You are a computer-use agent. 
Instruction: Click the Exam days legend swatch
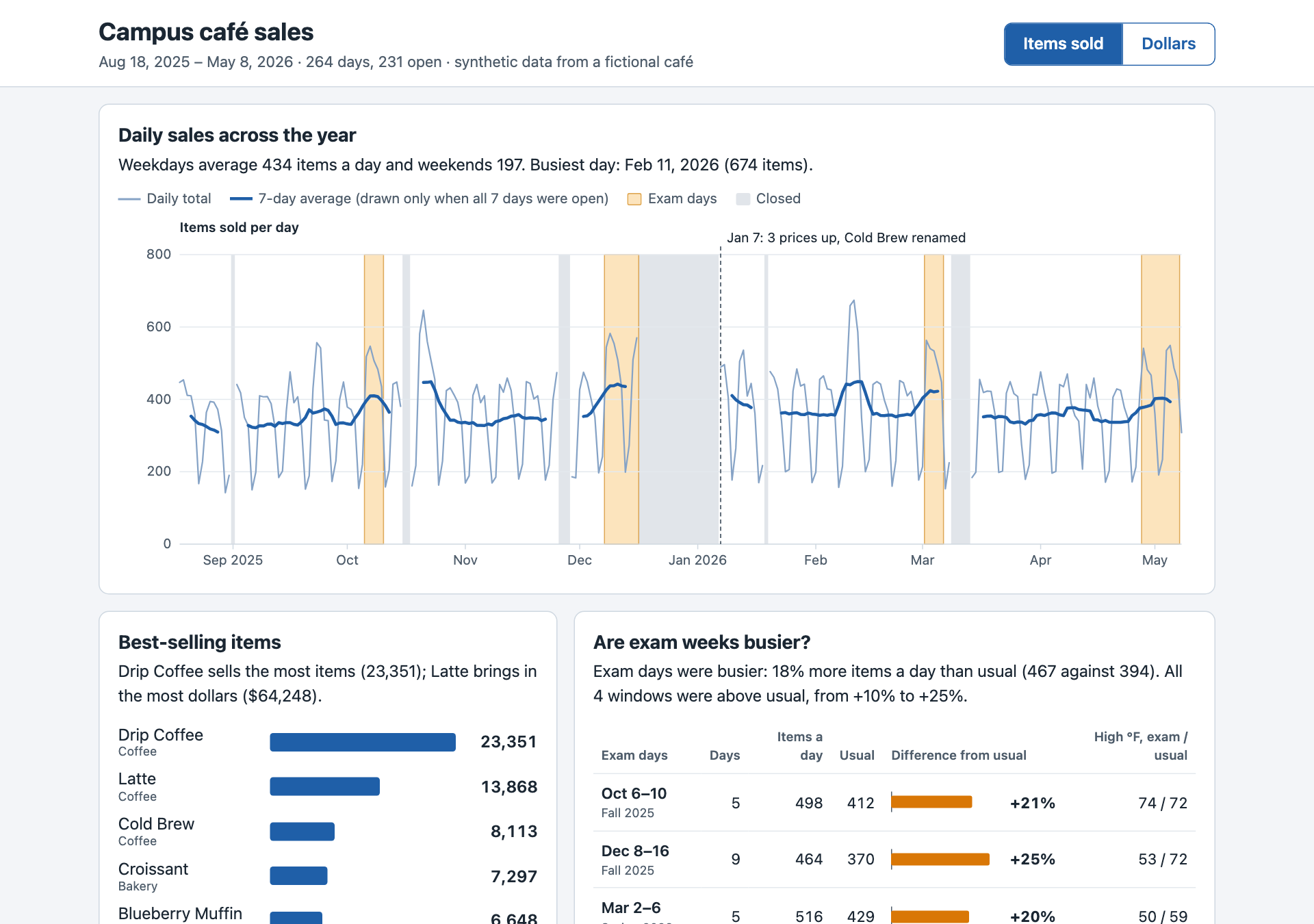coord(634,199)
